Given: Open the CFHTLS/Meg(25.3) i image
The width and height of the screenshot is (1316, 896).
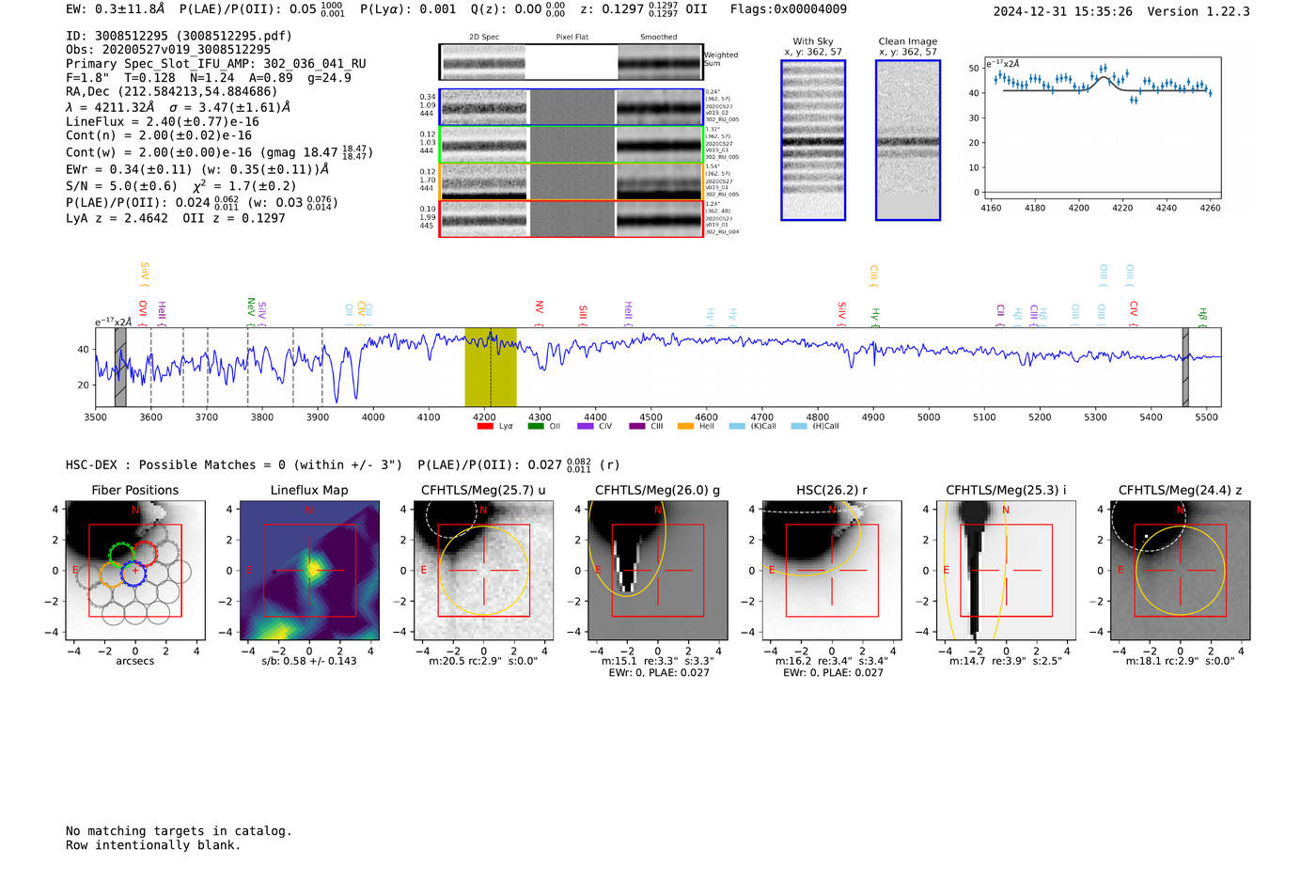Looking at the screenshot, I should pos(1006,571).
